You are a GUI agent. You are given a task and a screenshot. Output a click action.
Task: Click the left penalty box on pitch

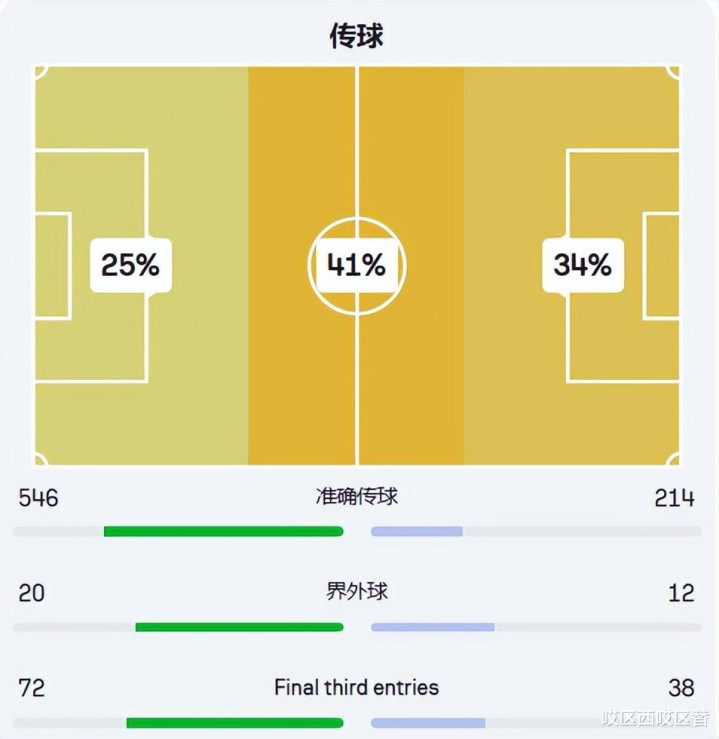[x=91, y=266]
